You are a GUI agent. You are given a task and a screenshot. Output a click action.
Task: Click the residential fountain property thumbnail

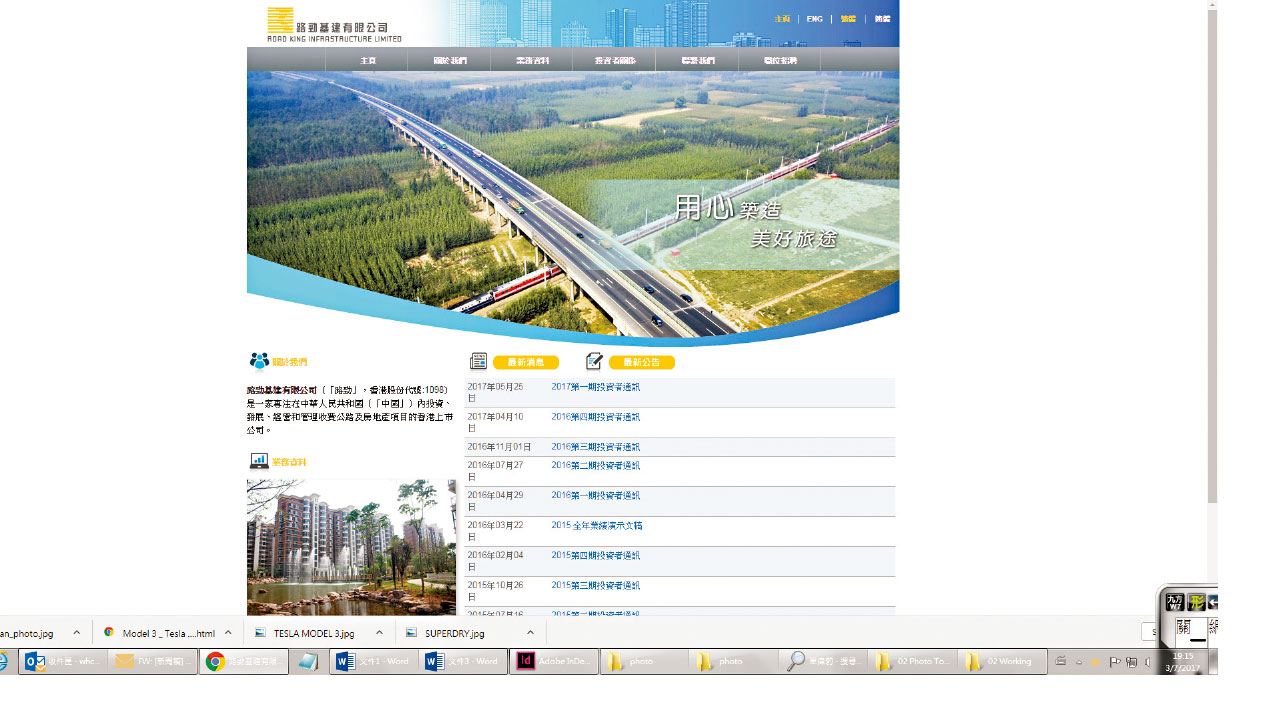(x=351, y=547)
